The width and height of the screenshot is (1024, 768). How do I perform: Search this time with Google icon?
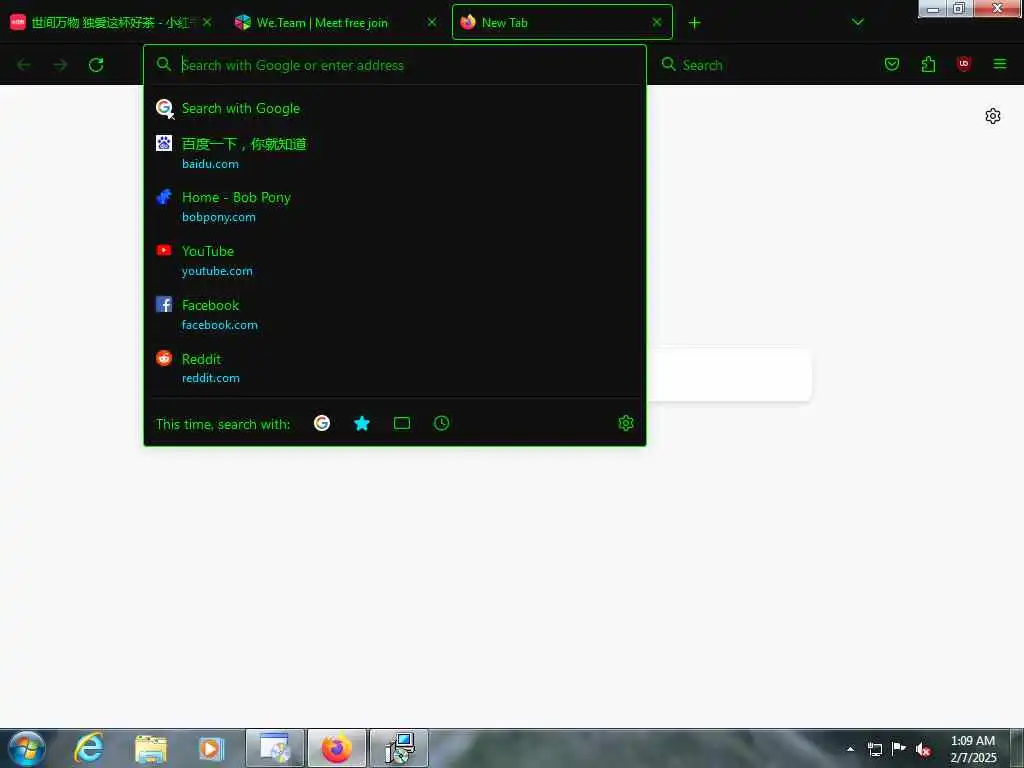[322, 423]
